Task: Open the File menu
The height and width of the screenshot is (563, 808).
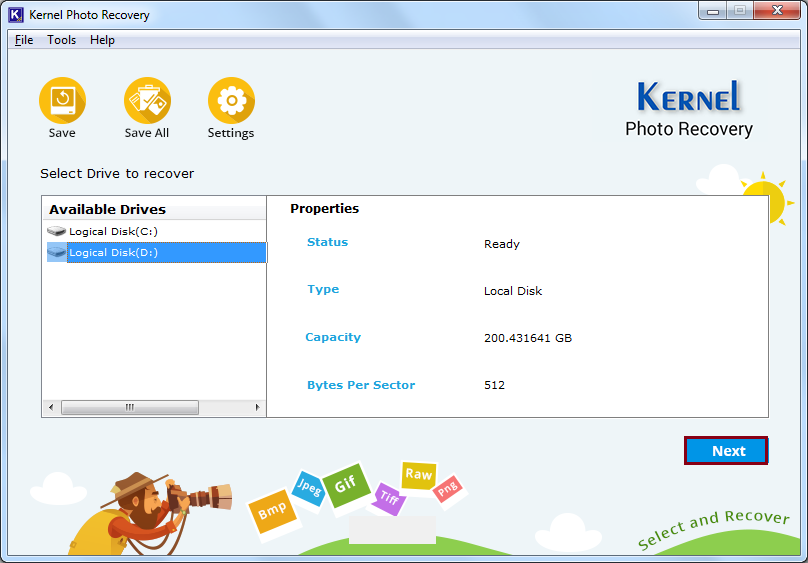Action: [x=24, y=40]
